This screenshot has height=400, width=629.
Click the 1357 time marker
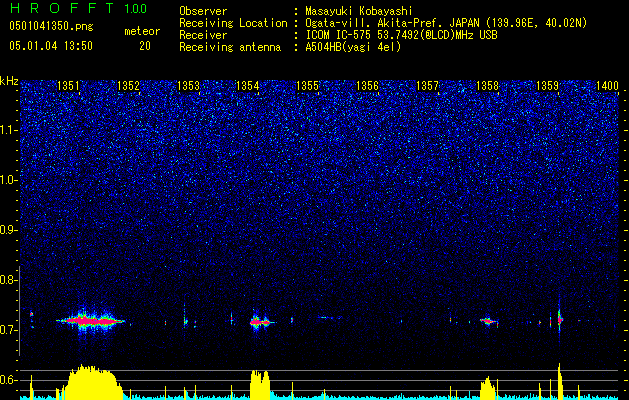[428, 86]
